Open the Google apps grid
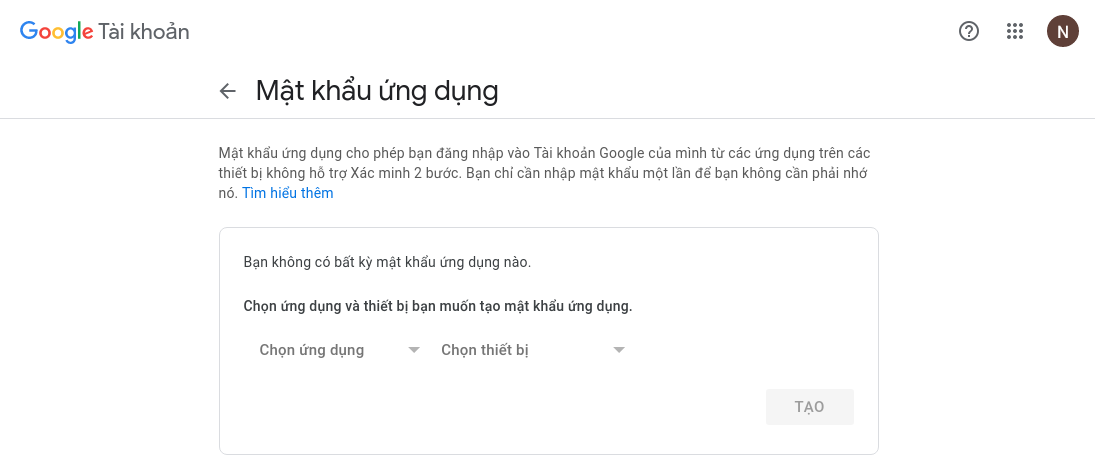Screen dimensions: 1095x461 click(x=1015, y=31)
